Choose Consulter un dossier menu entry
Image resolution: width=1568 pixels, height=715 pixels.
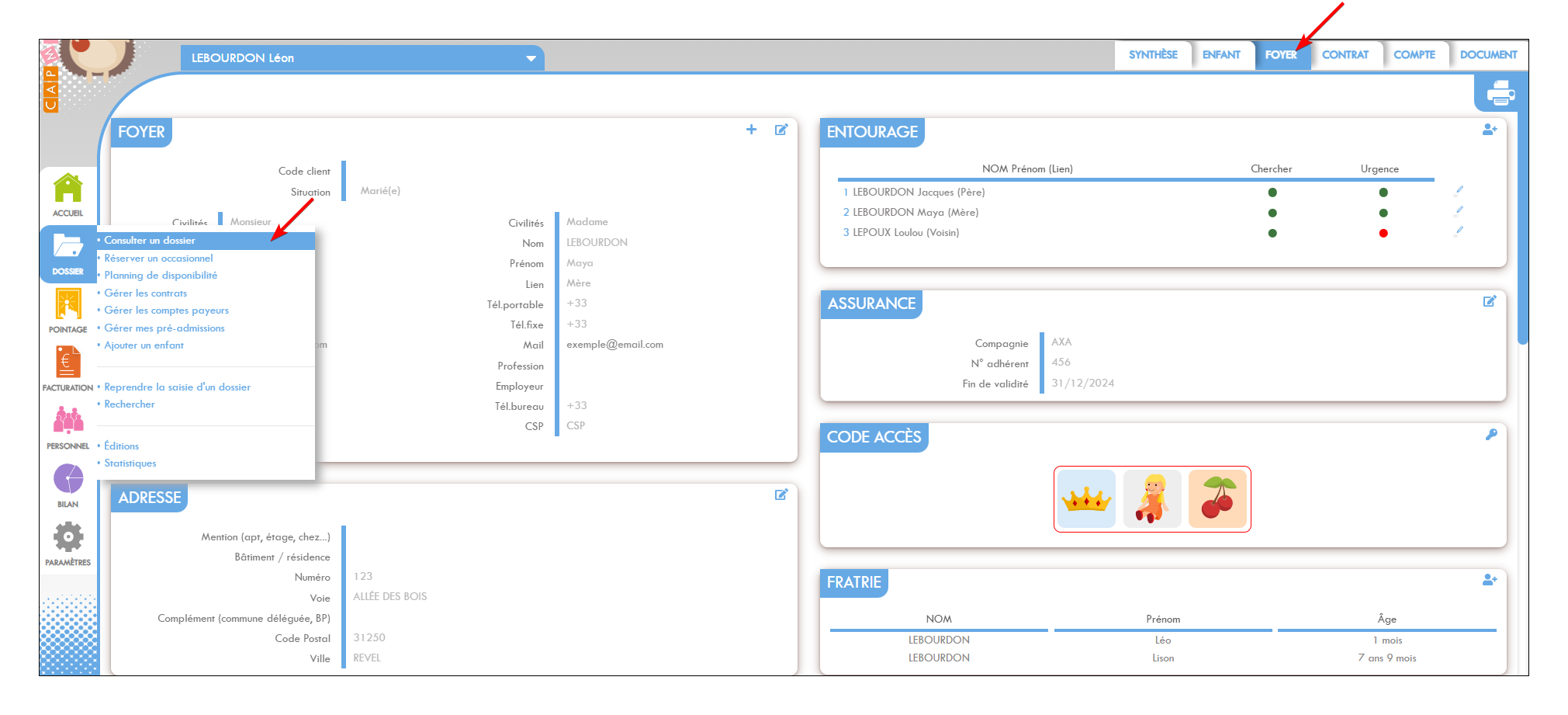point(206,241)
